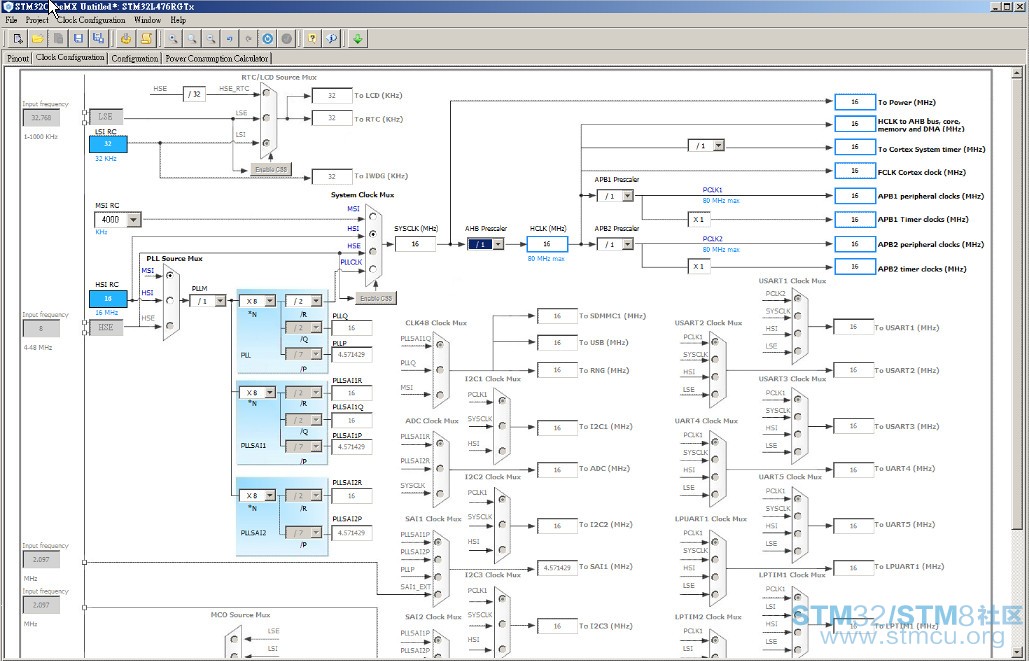This screenshot has width=1029, height=661.
Task: Select MSI in the System Clock Mux
Action: coord(373,216)
